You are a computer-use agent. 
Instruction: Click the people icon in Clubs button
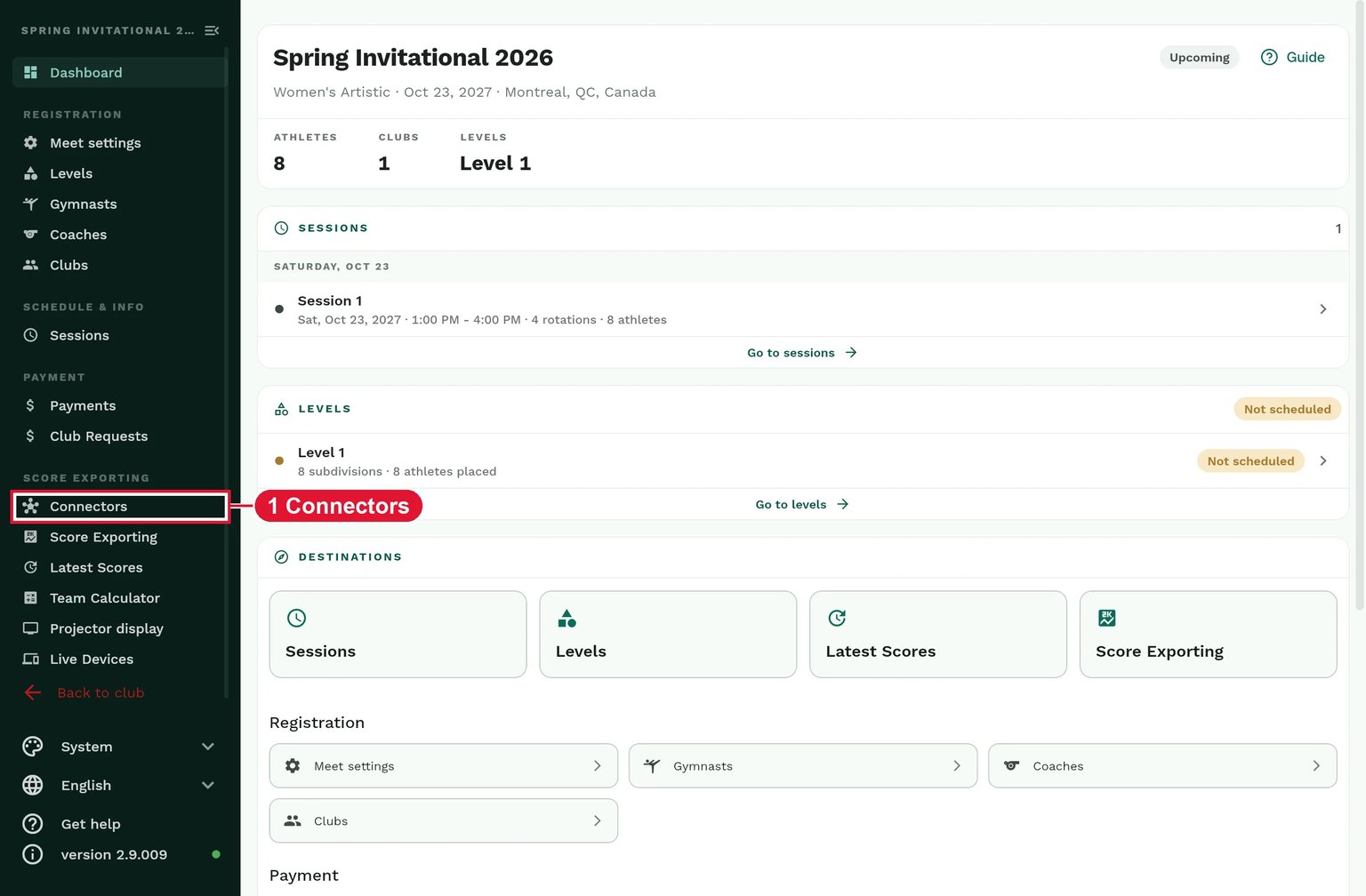point(293,821)
